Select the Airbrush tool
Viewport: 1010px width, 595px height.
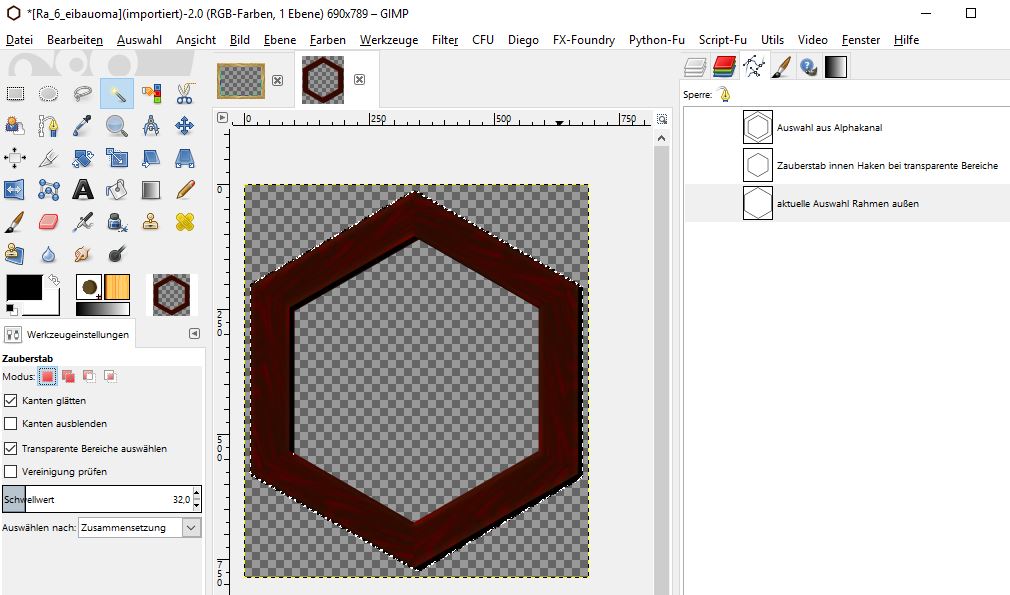(x=83, y=222)
